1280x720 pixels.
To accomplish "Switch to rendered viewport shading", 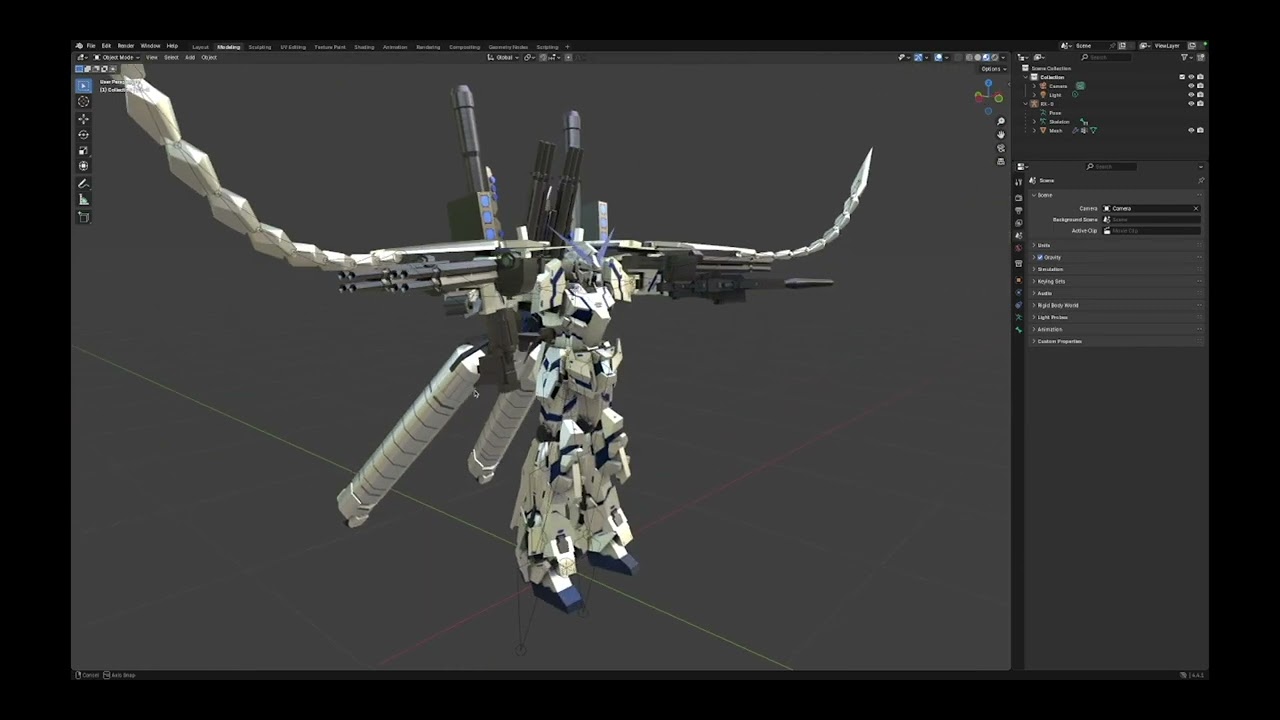I will pyautogui.click(x=994, y=57).
